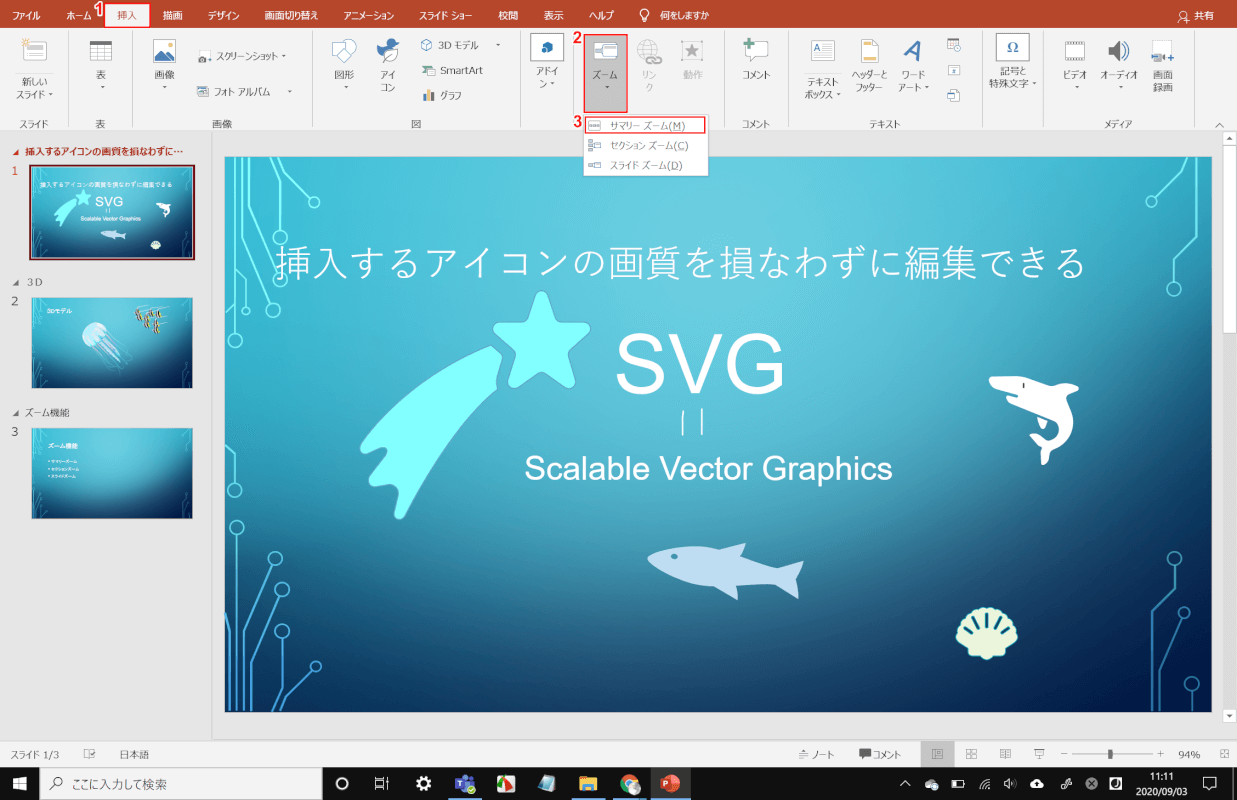
Task: Insert a グラフ (Chart)
Action: pos(441,95)
